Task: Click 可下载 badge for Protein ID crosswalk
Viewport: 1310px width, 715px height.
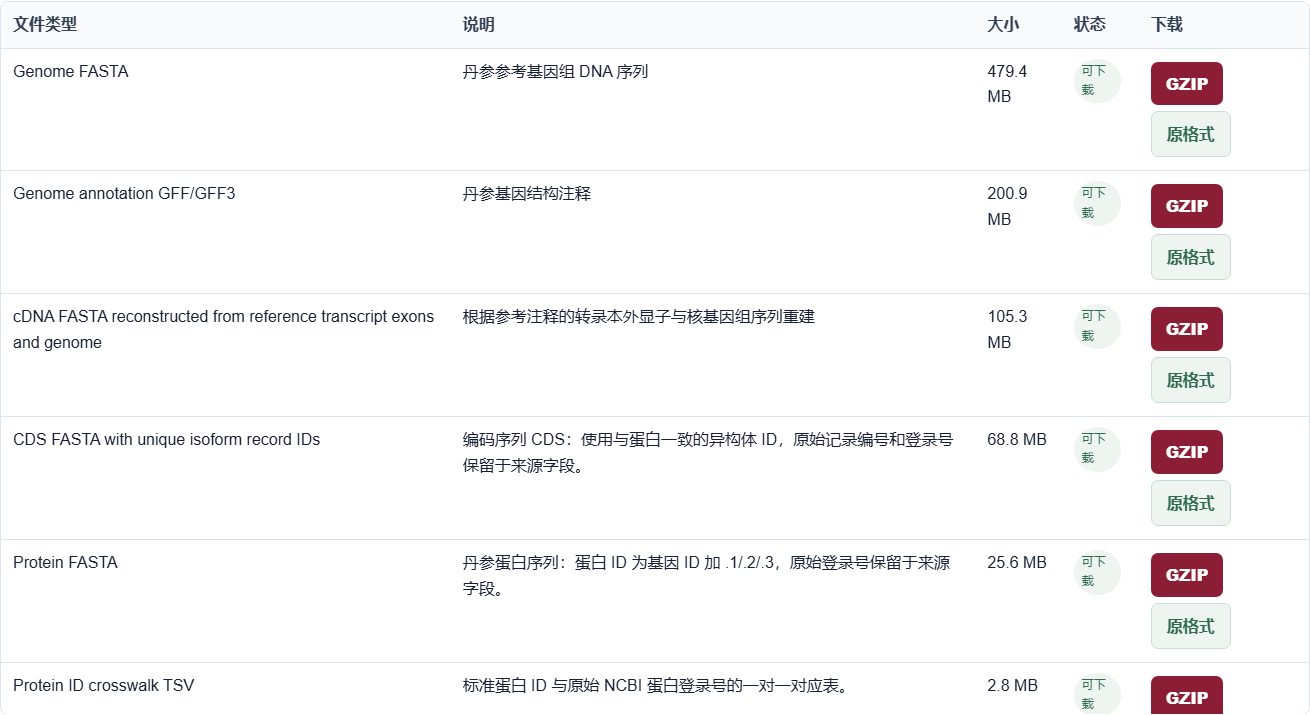Action: pyautogui.click(x=1097, y=695)
